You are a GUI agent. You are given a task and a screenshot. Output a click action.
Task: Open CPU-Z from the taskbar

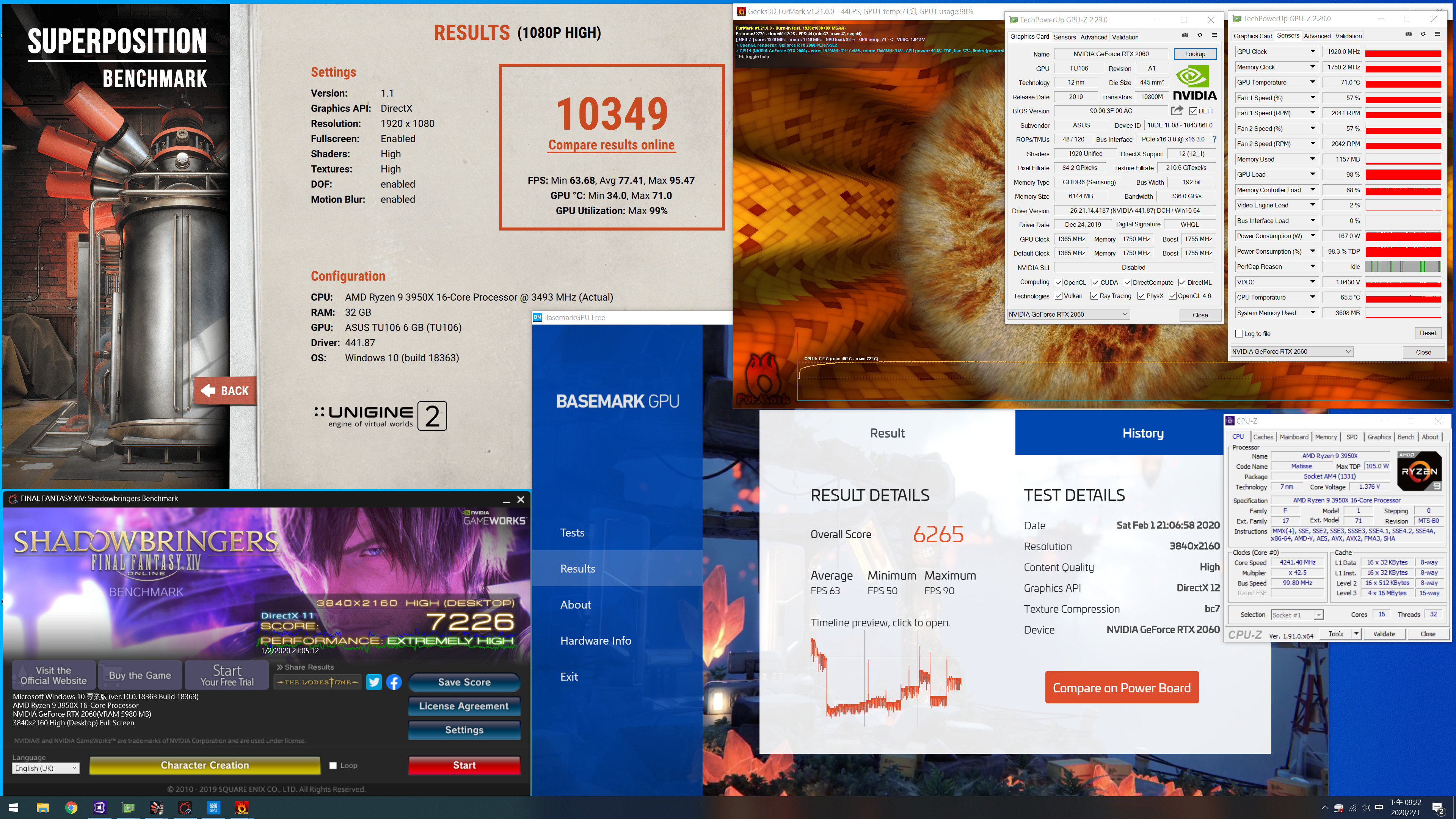[x=99, y=808]
